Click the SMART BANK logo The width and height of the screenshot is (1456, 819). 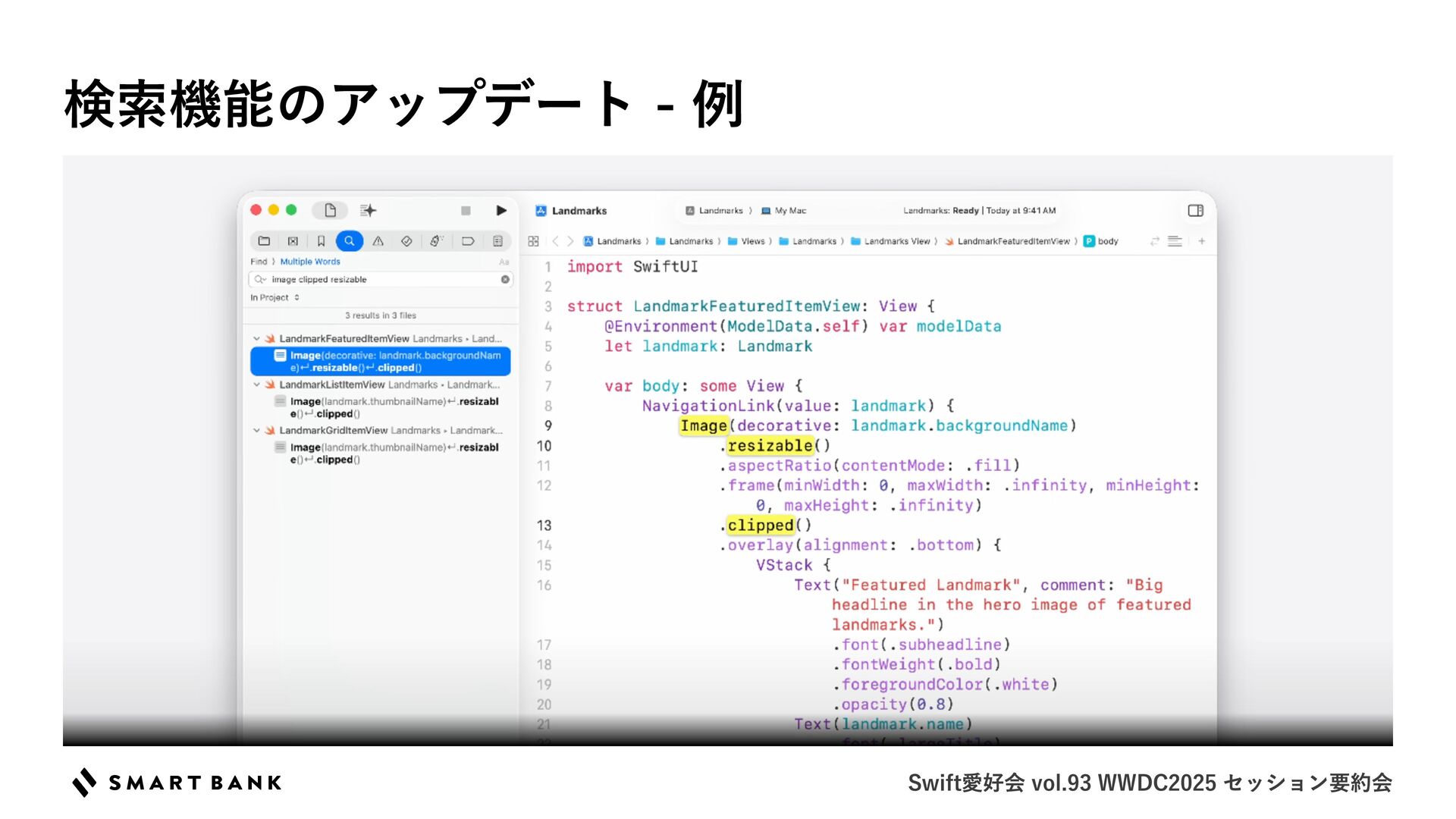tap(177, 783)
